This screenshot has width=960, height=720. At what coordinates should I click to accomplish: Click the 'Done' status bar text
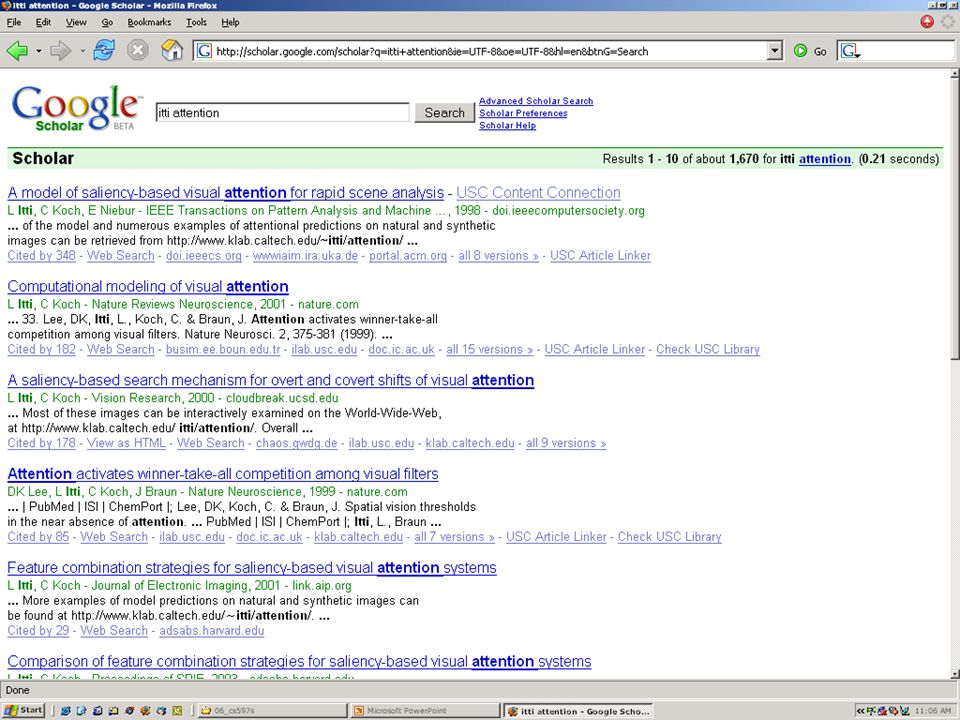click(17, 690)
